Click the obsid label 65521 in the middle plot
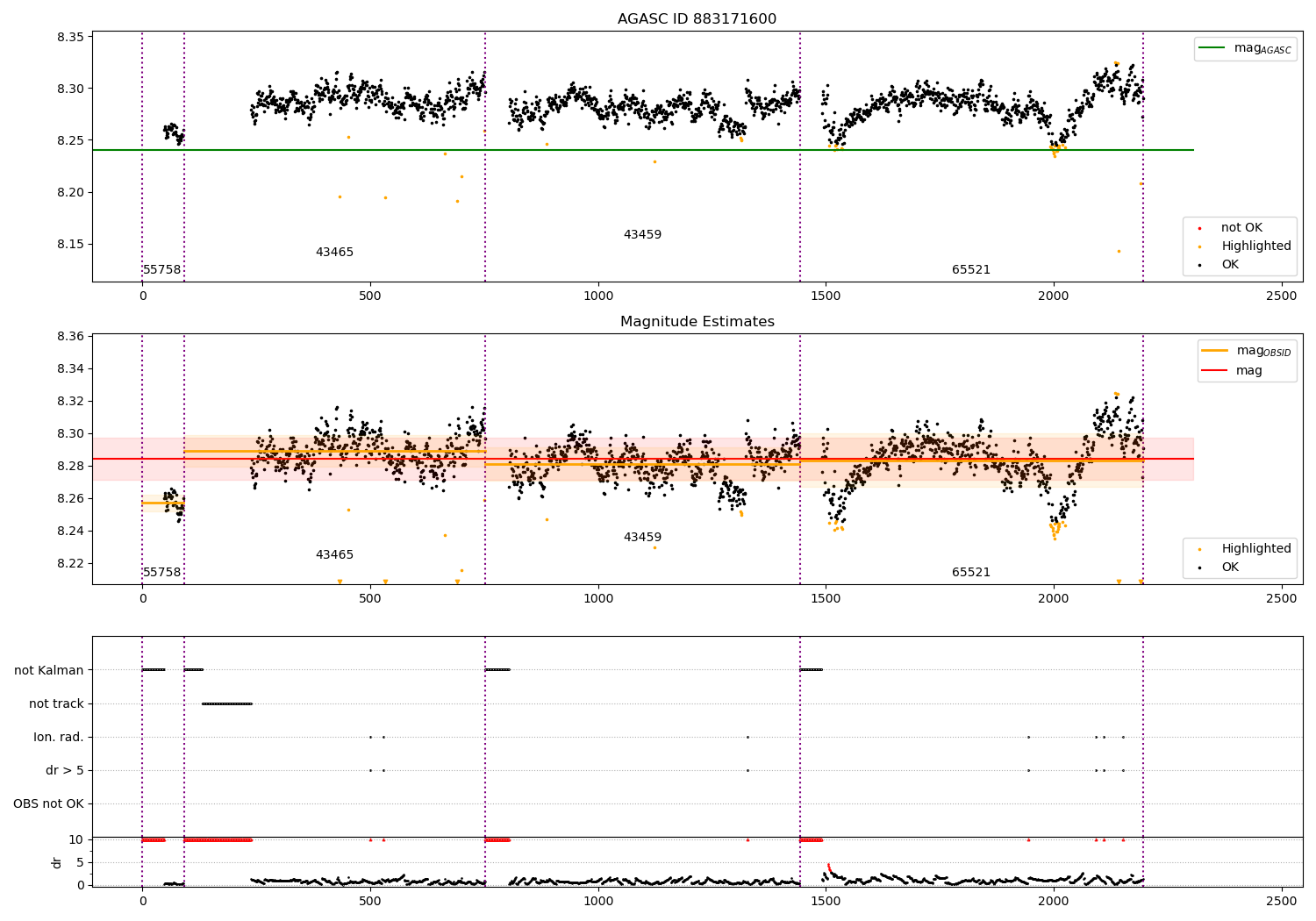The width and height of the screenshot is (1316, 921). pos(971,573)
